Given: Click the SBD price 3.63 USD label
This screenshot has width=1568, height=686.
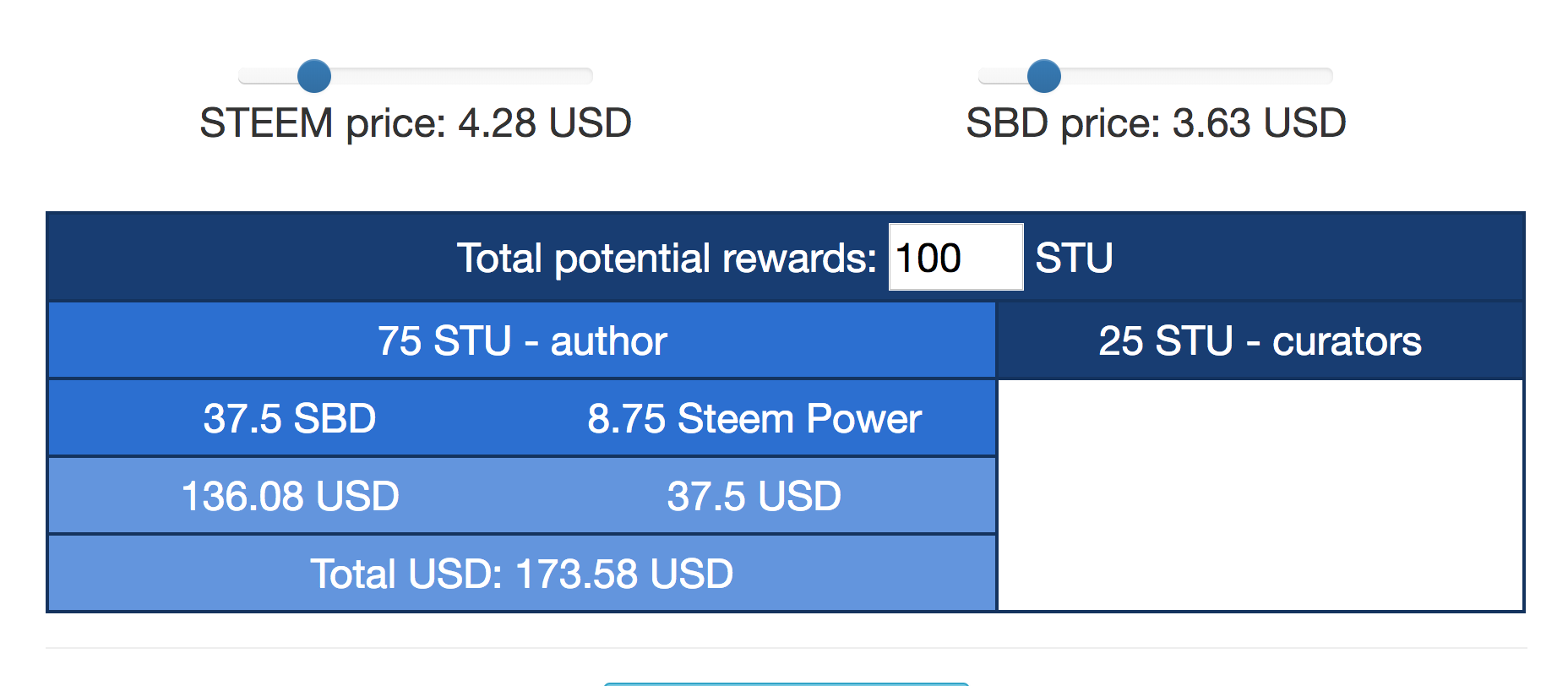Looking at the screenshot, I should click(1156, 123).
